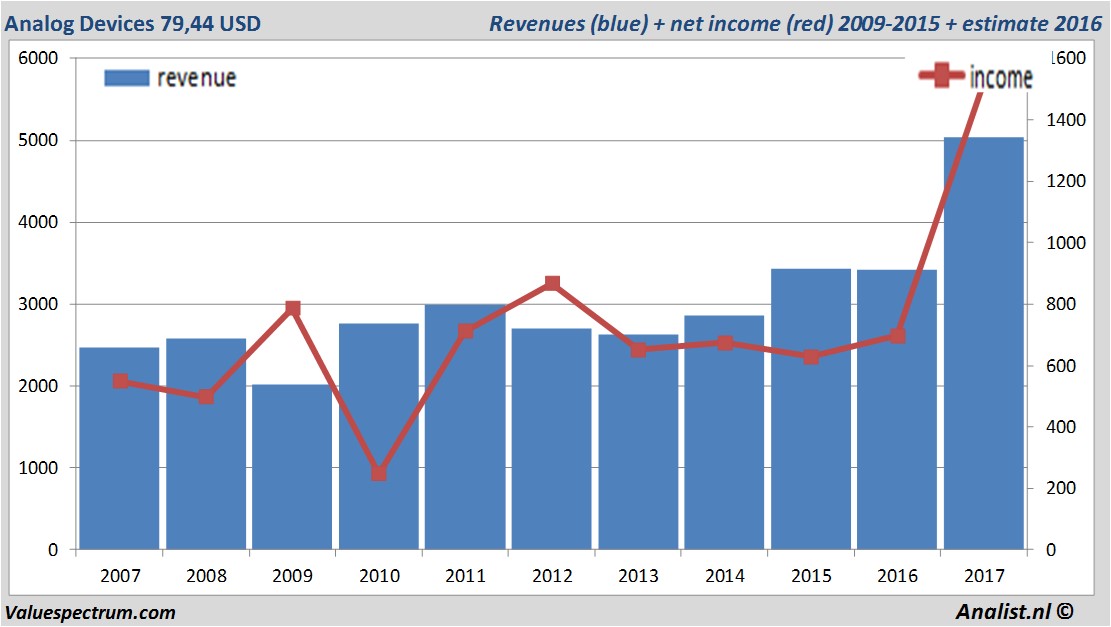Select the 2008 revenue bar
This screenshot has height=627, width=1111.
point(206,444)
